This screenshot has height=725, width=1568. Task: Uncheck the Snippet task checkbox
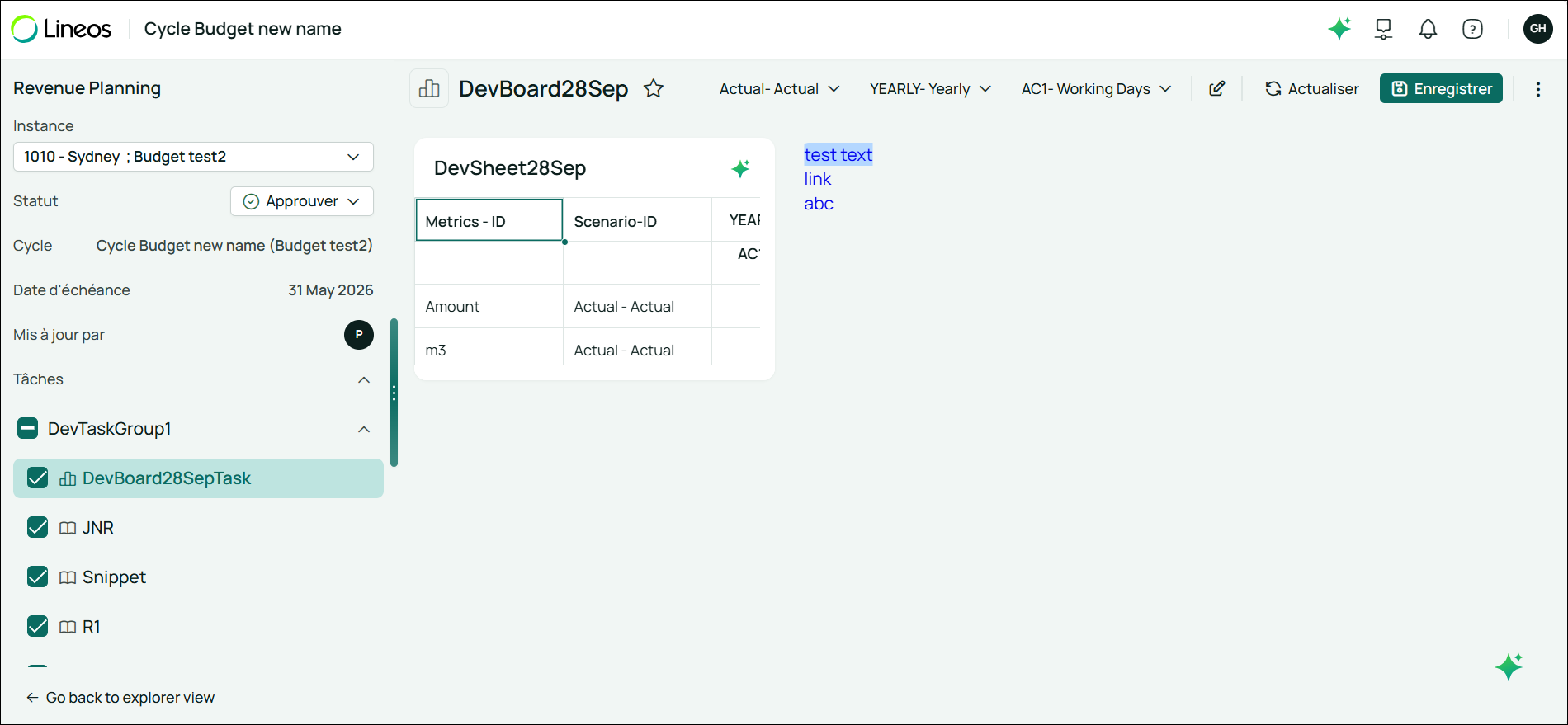[38, 577]
